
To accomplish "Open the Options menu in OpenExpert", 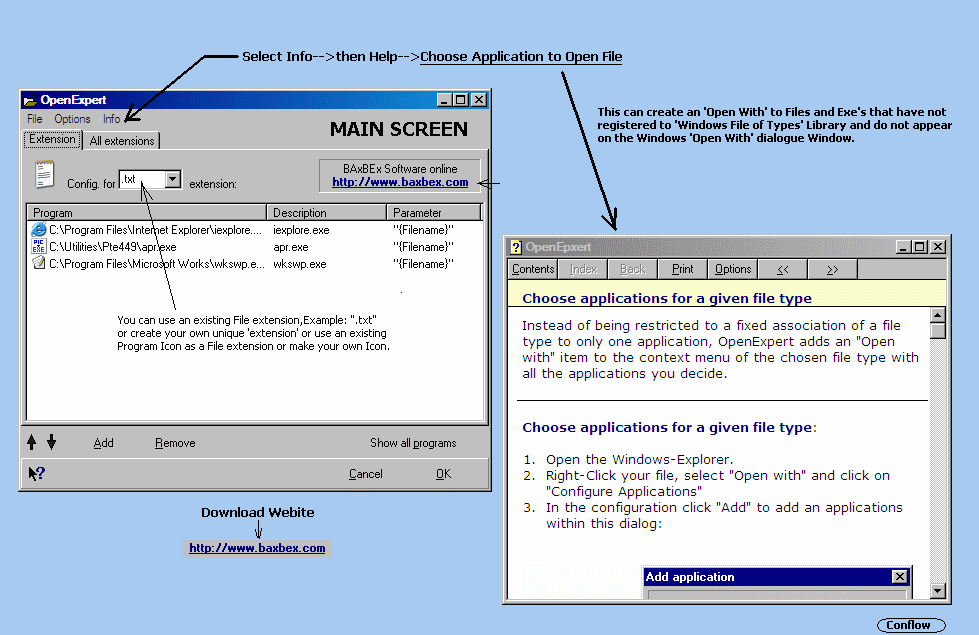I will point(72,119).
